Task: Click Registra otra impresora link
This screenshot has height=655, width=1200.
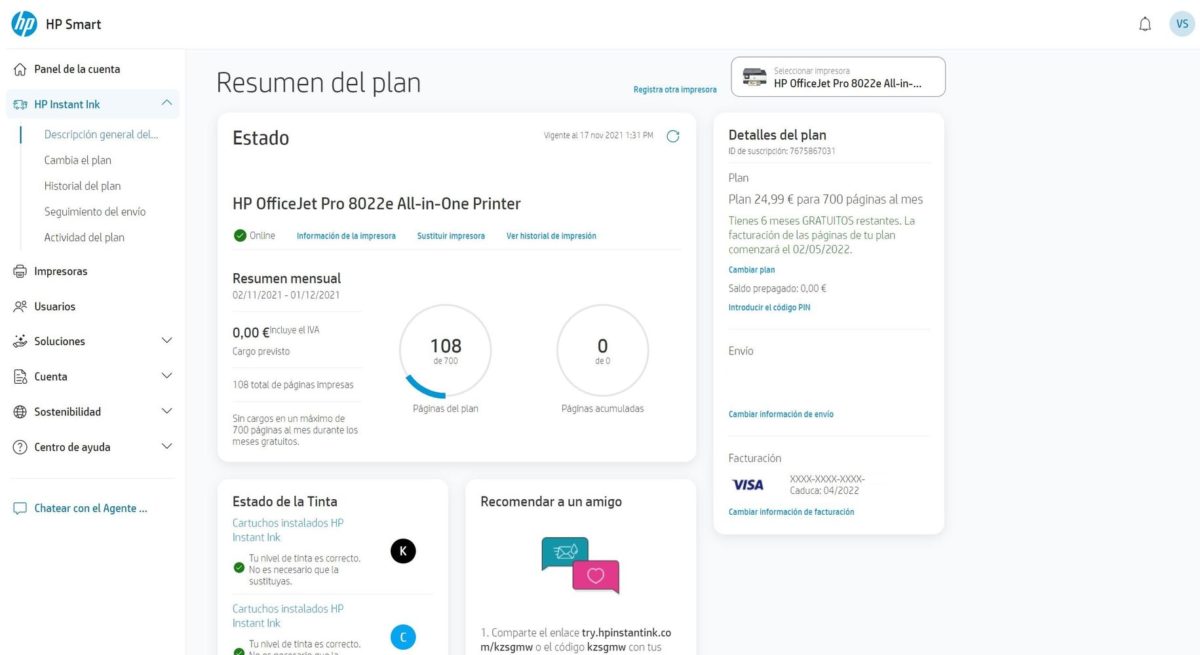Action: [675, 90]
